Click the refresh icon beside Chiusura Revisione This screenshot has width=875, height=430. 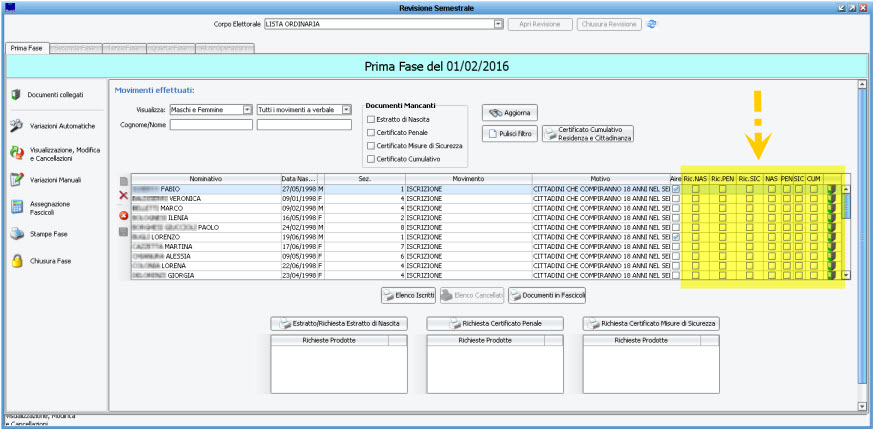[x=652, y=23]
